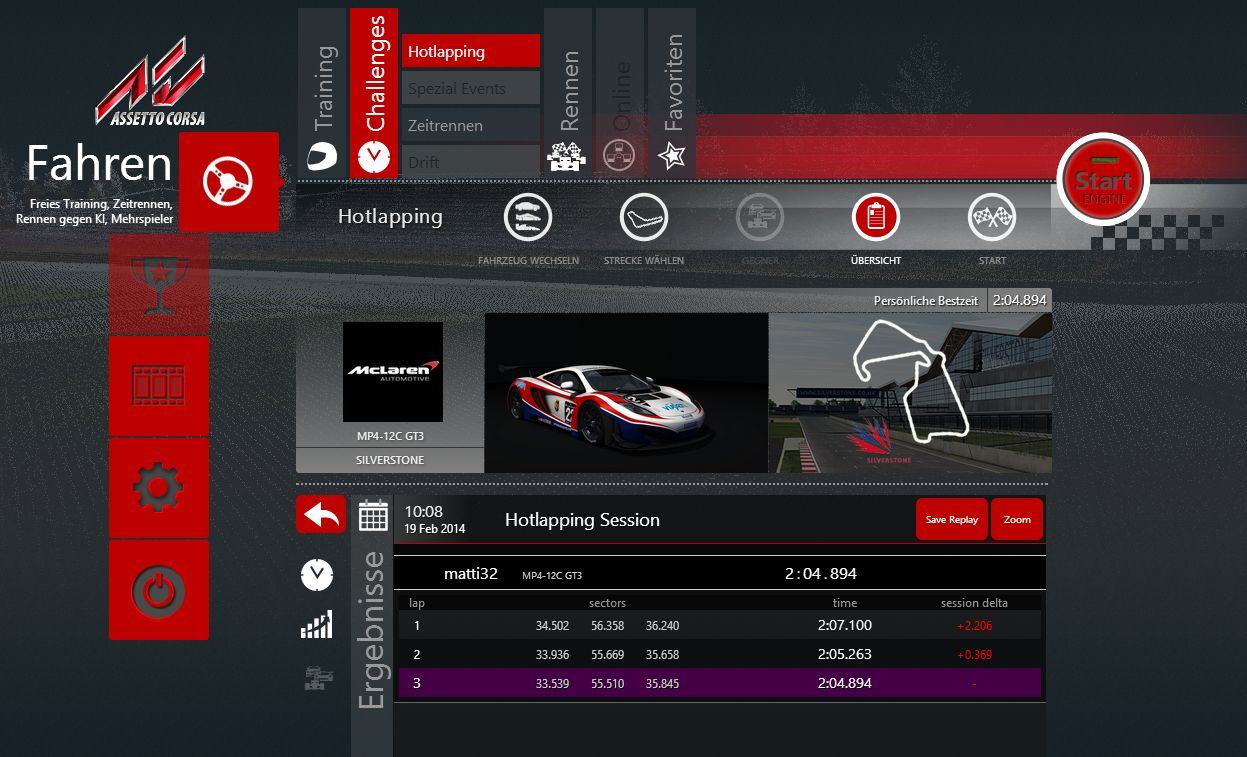Viewport: 1247px width, 757px height.
Task: Switch to the Challenges tab
Action: (x=374, y=93)
